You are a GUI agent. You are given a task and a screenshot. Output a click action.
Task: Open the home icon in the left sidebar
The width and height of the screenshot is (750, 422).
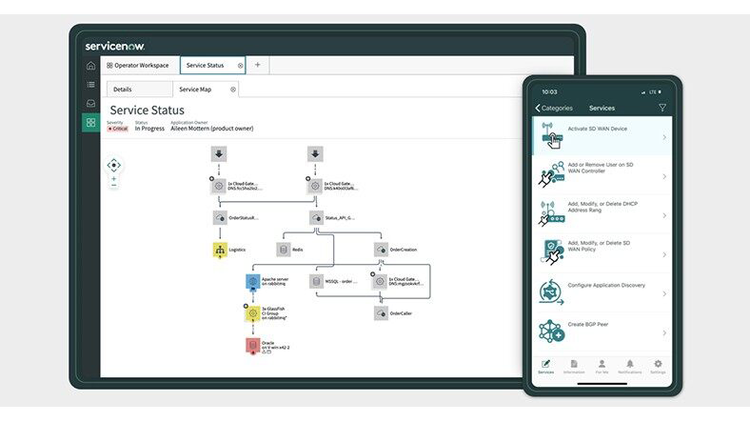[90, 66]
